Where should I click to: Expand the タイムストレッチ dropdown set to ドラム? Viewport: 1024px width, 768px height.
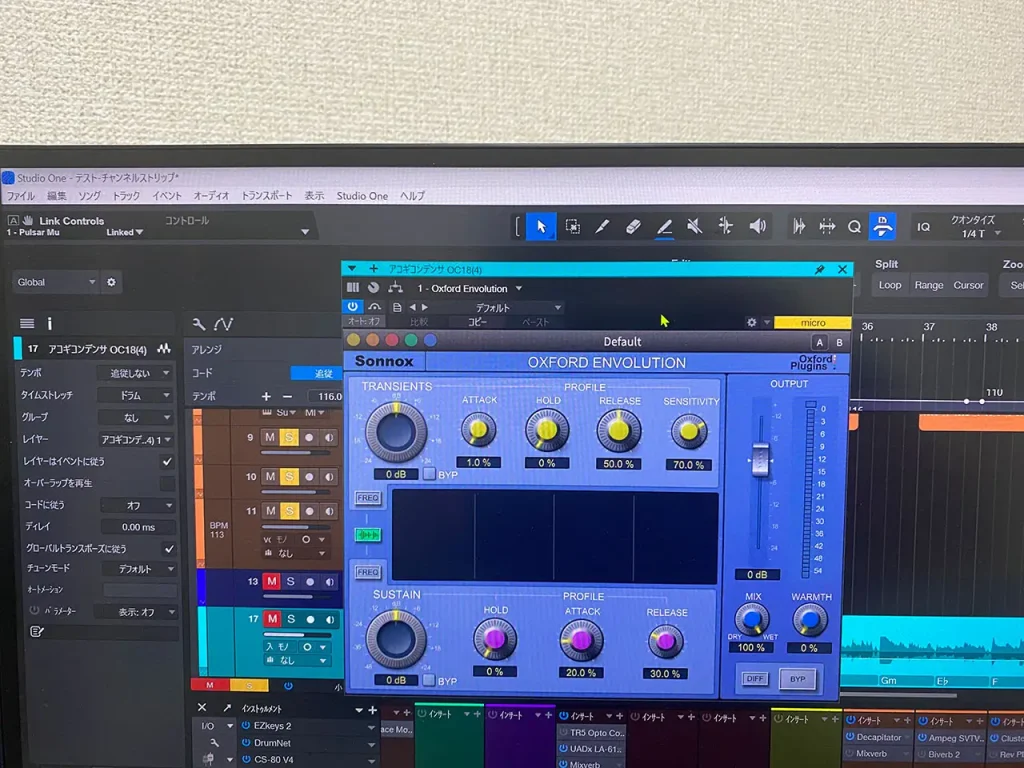(138, 395)
